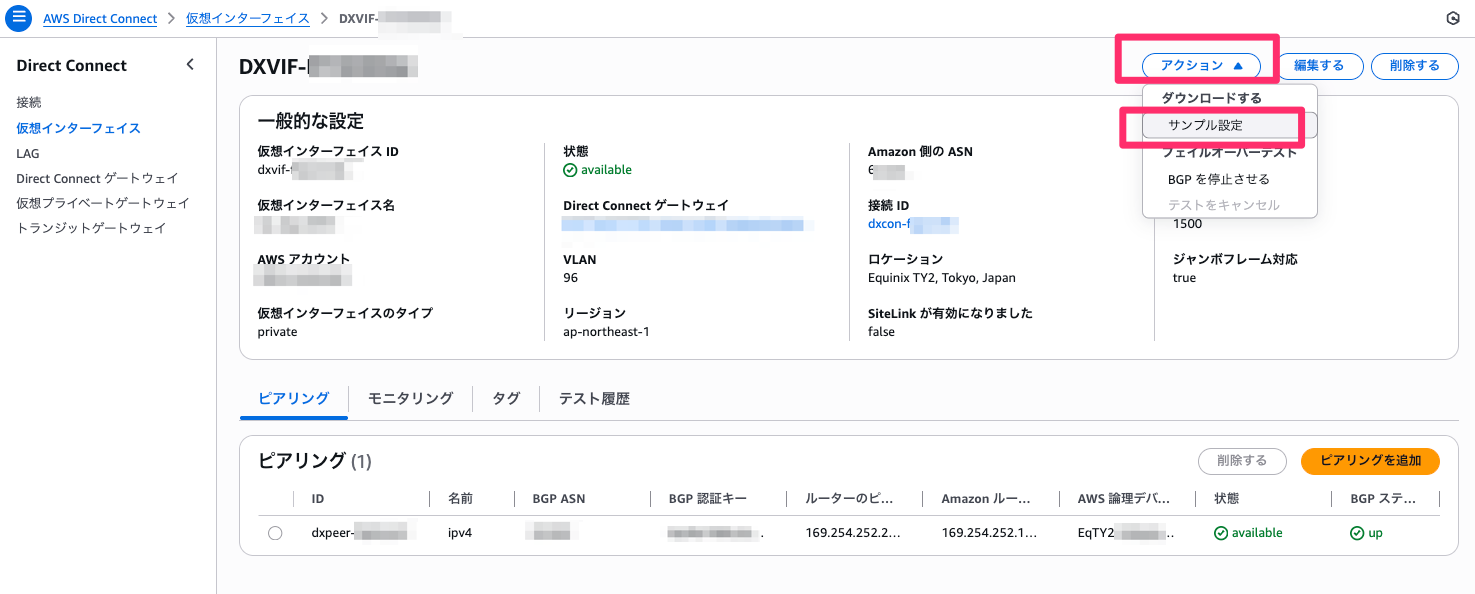
Task: Switch to the タグ tab
Action: click(506, 398)
